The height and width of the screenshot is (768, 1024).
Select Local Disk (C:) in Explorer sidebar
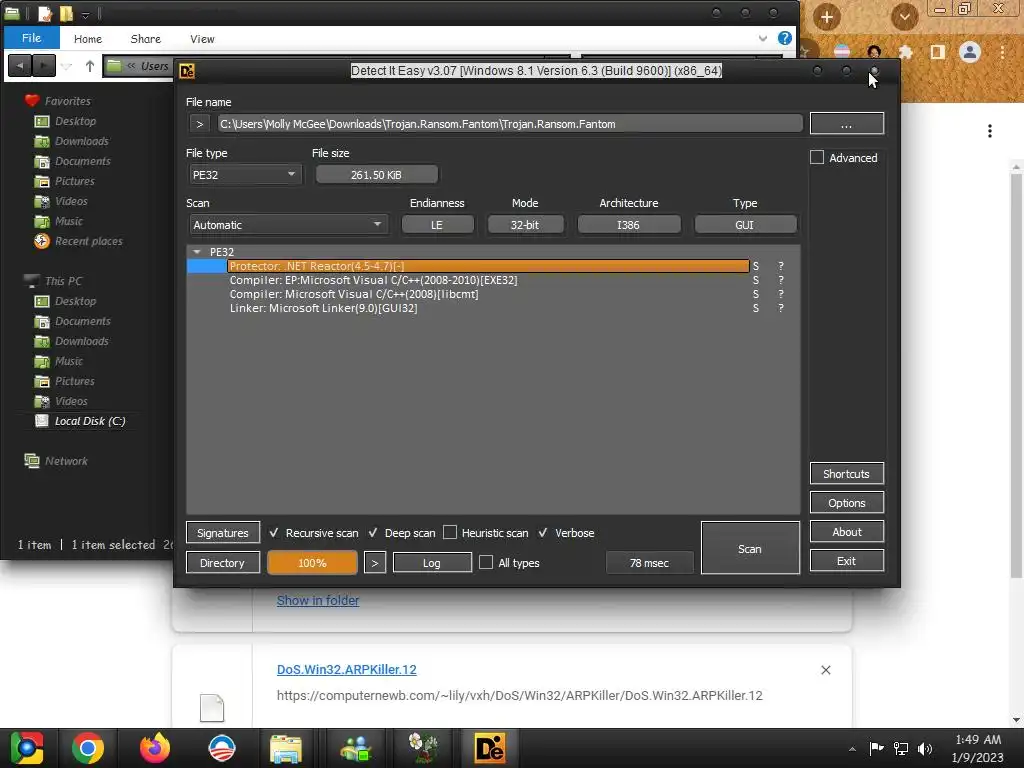pyautogui.click(x=90, y=421)
